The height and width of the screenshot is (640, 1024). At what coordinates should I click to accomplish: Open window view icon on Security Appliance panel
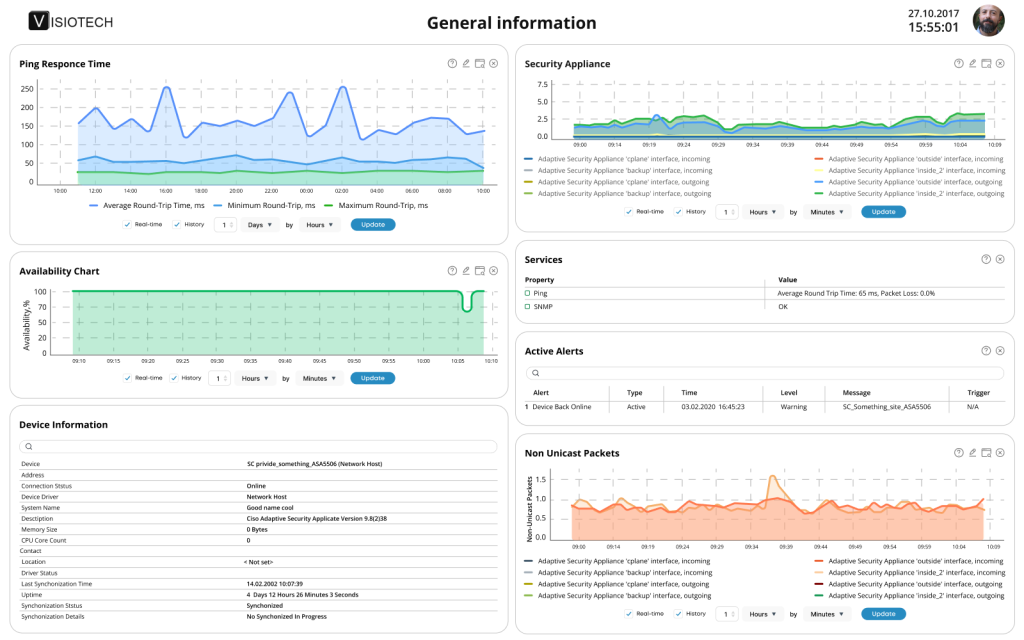pyautogui.click(x=986, y=63)
